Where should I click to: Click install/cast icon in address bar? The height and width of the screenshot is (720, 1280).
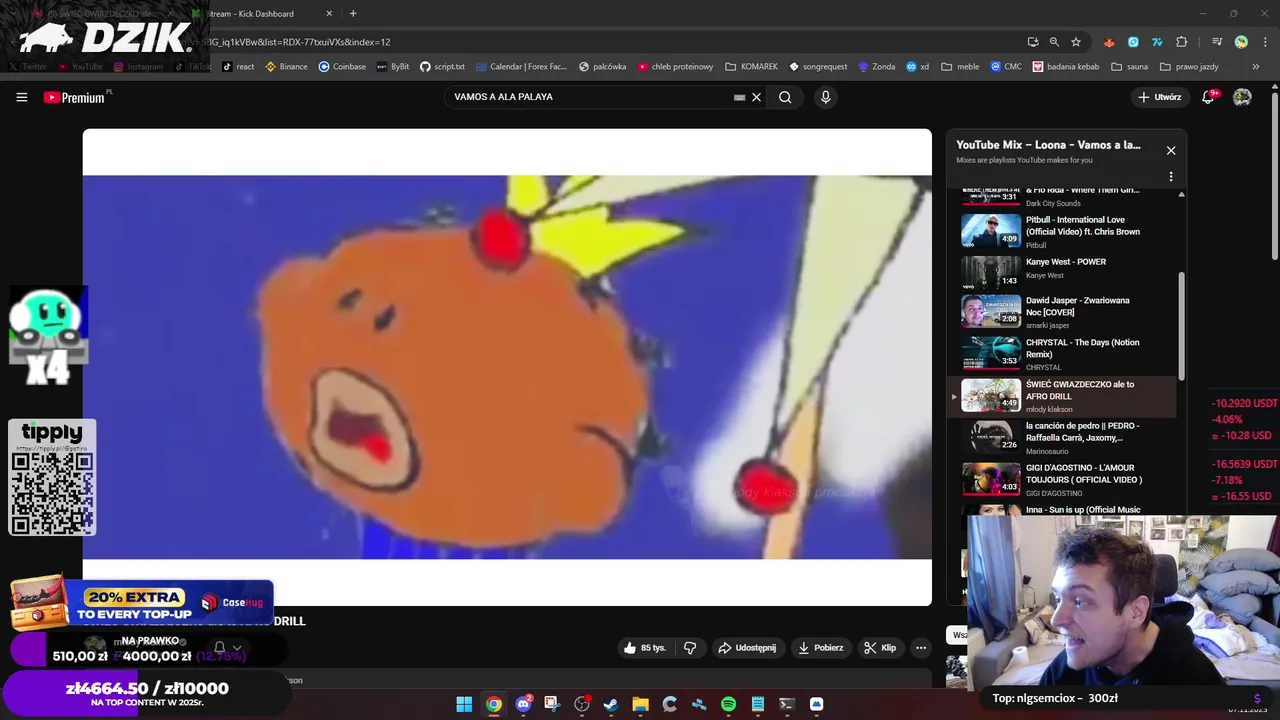pos(1033,42)
